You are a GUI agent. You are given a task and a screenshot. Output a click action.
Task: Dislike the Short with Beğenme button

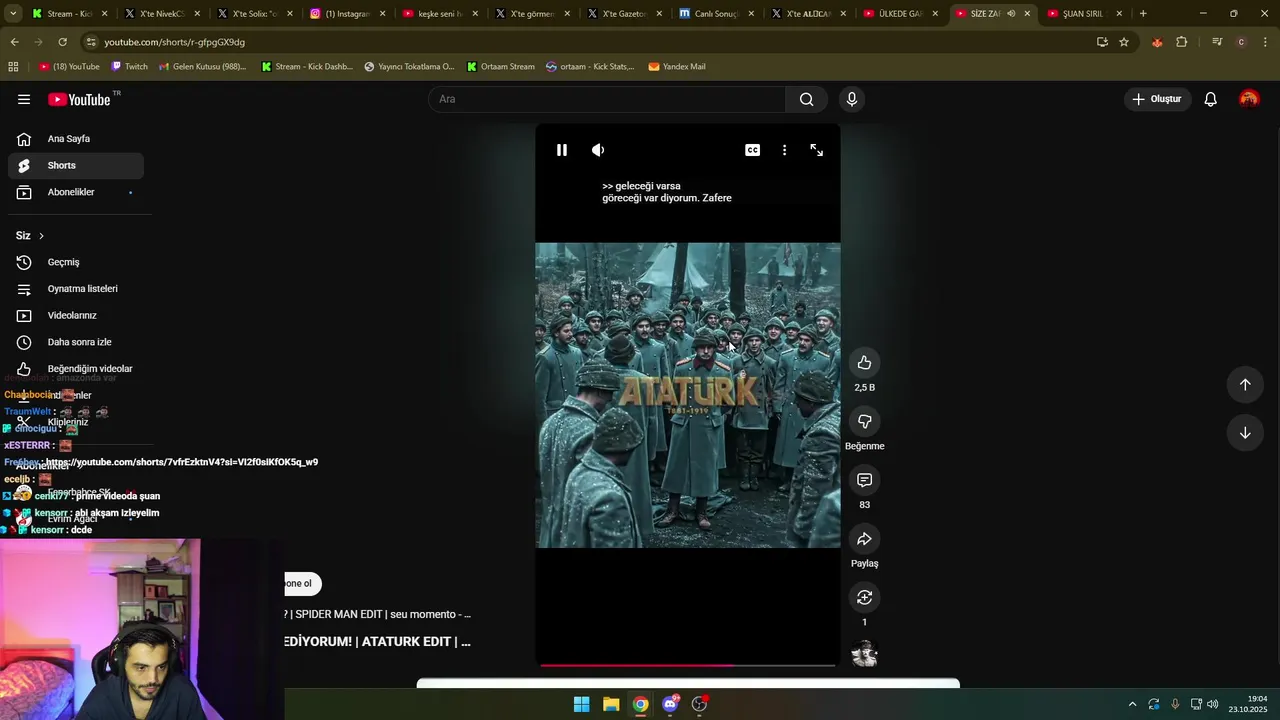pyautogui.click(x=865, y=421)
